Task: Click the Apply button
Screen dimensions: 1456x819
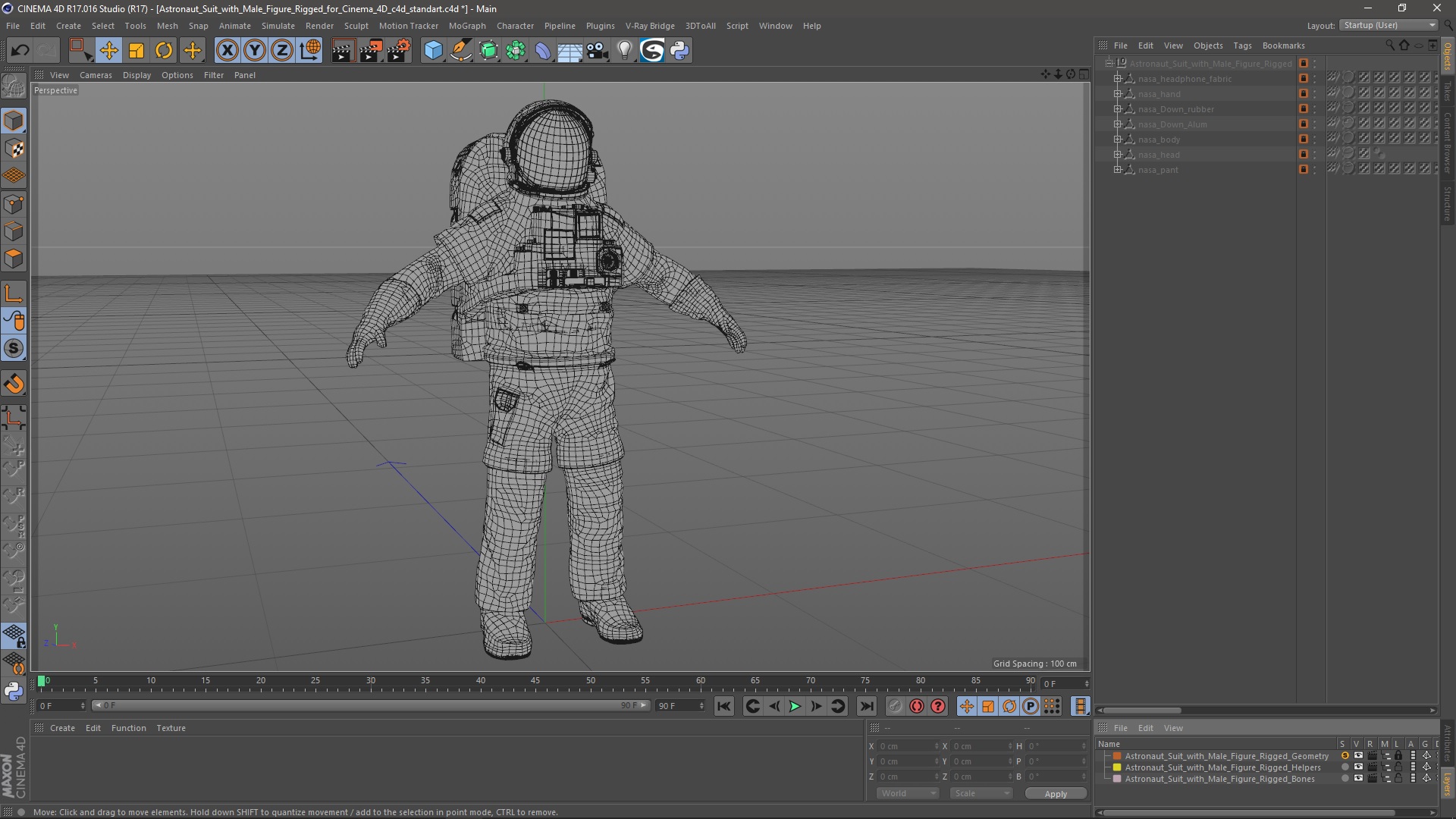Action: click(1055, 793)
